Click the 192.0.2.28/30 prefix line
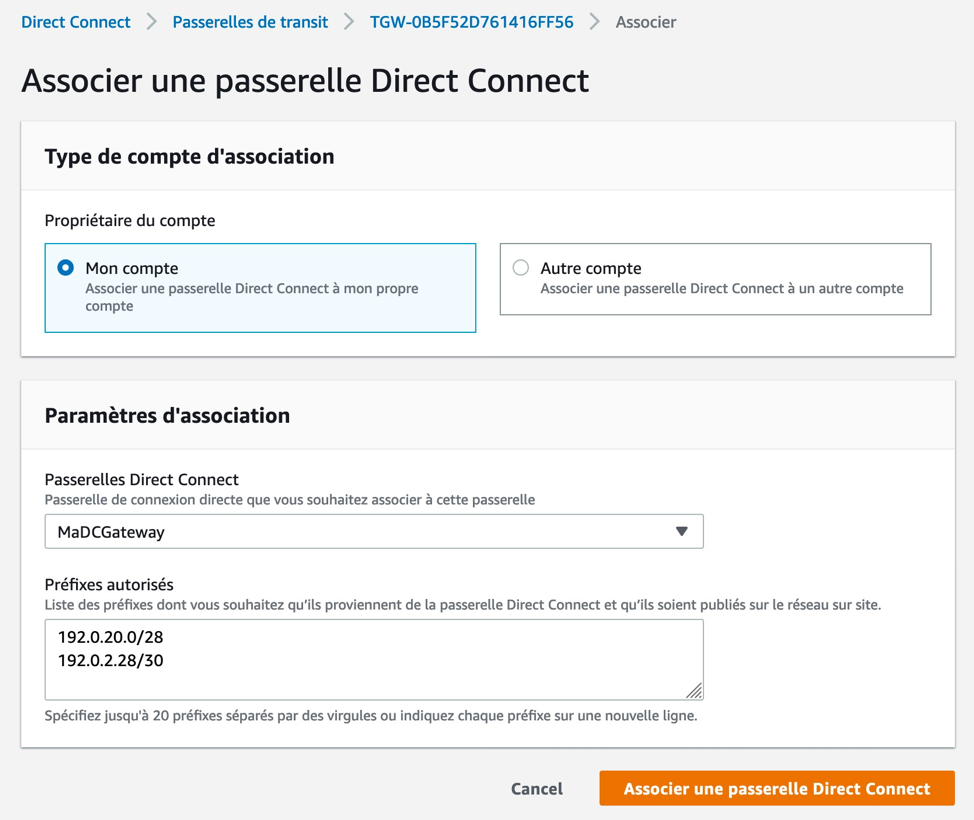This screenshot has width=974, height=820. coord(110,660)
